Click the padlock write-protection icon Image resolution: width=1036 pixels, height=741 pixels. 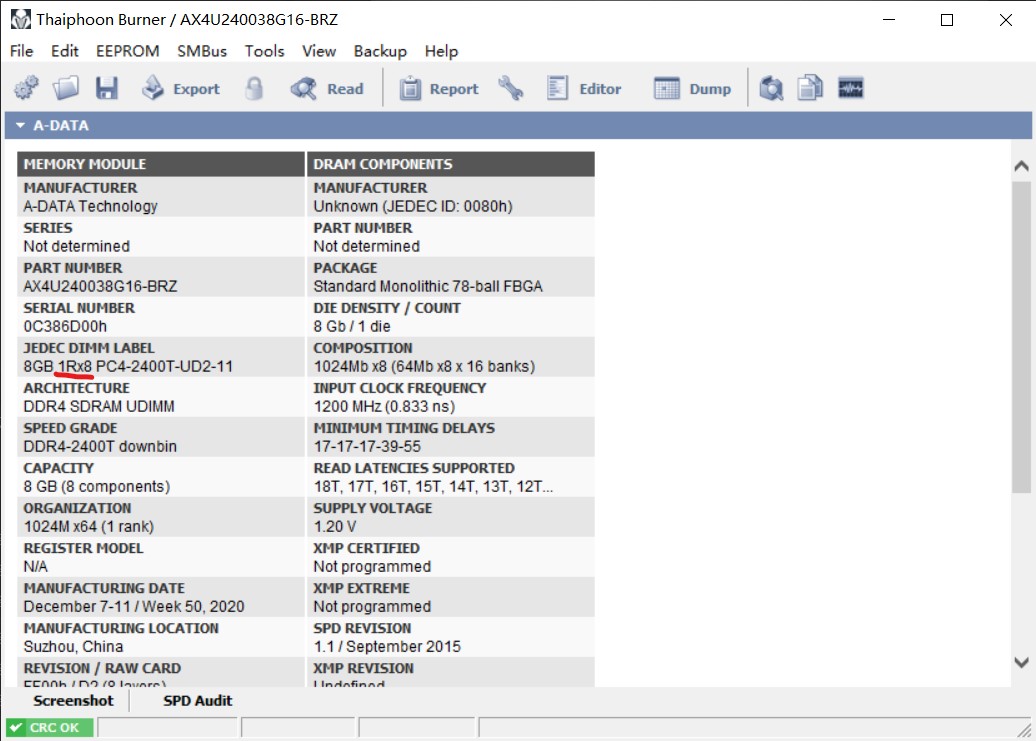click(254, 88)
